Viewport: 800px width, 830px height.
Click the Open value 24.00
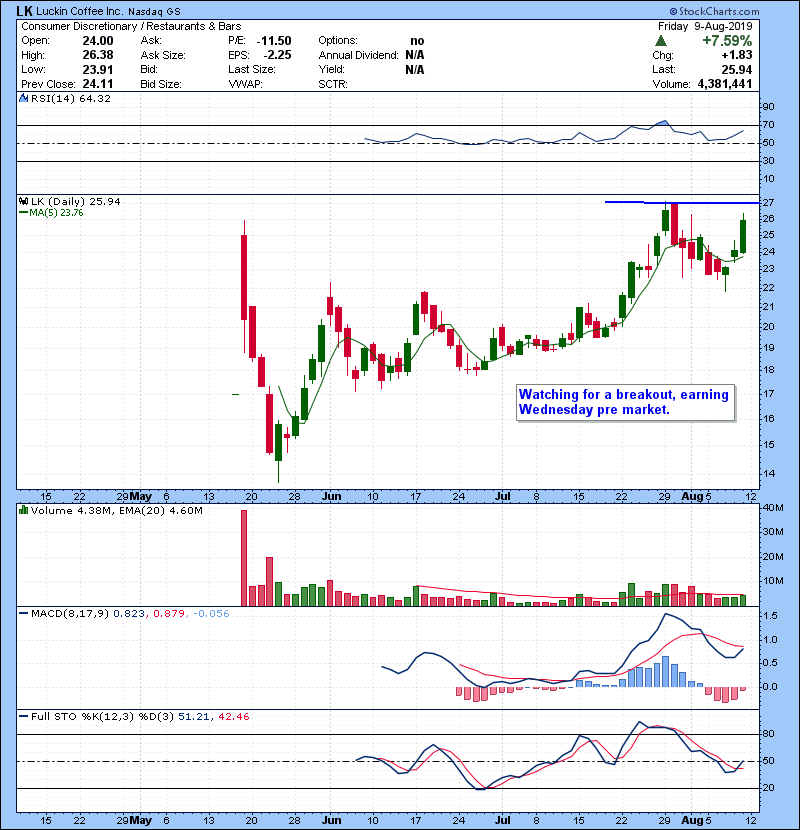point(98,41)
